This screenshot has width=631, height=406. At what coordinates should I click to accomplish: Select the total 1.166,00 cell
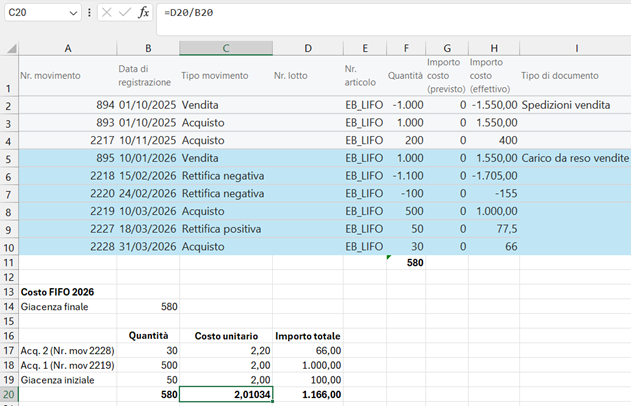click(x=308, y=396)
